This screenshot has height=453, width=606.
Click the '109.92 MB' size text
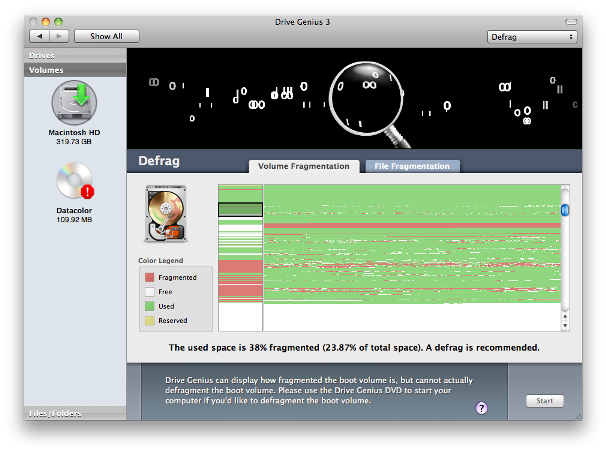74,220
